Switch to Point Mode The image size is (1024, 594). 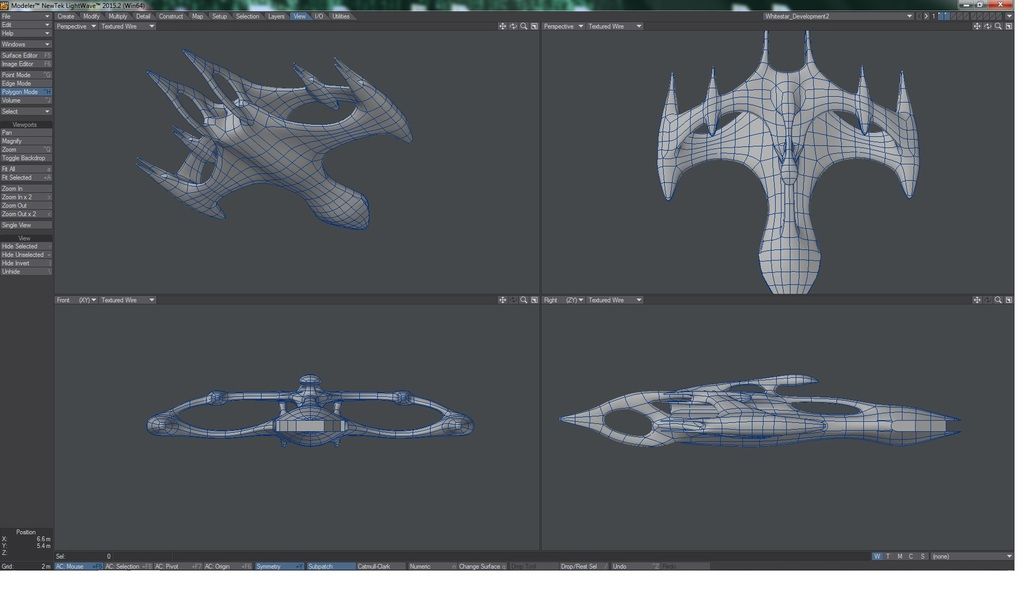26,75
